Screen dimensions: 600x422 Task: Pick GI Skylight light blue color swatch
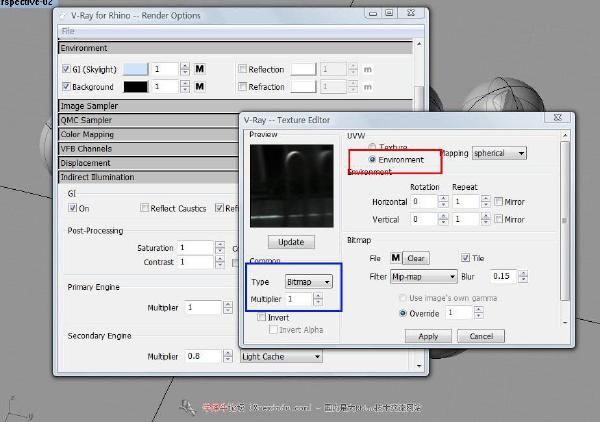(x=135, y=69)
